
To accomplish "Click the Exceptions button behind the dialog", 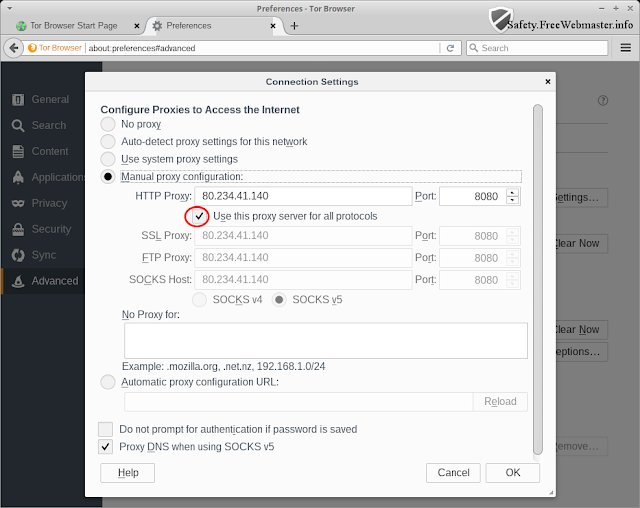I will 582,352.
